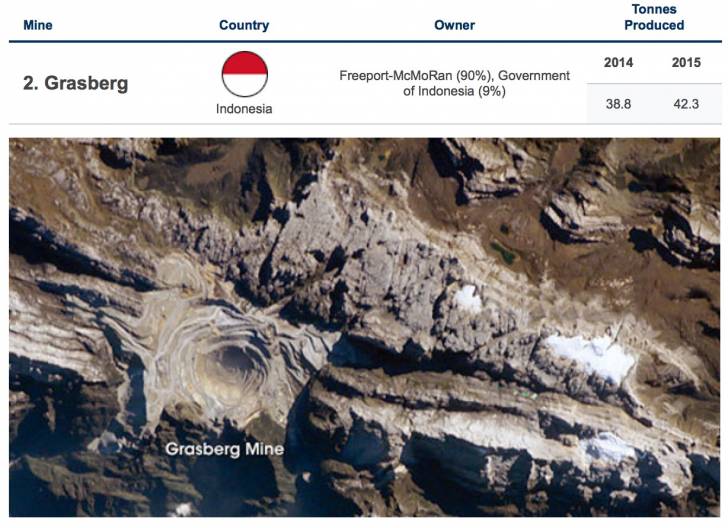Click the Owner column header
The height and width of the screenshot is (528, 728).
[x=455, y=25]
